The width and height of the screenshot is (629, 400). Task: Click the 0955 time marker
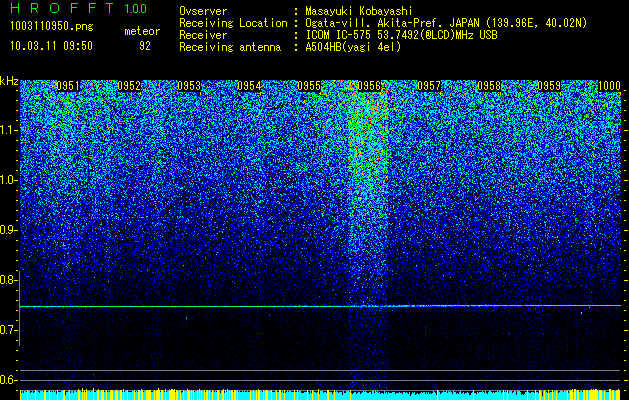[x=309, y=86]
